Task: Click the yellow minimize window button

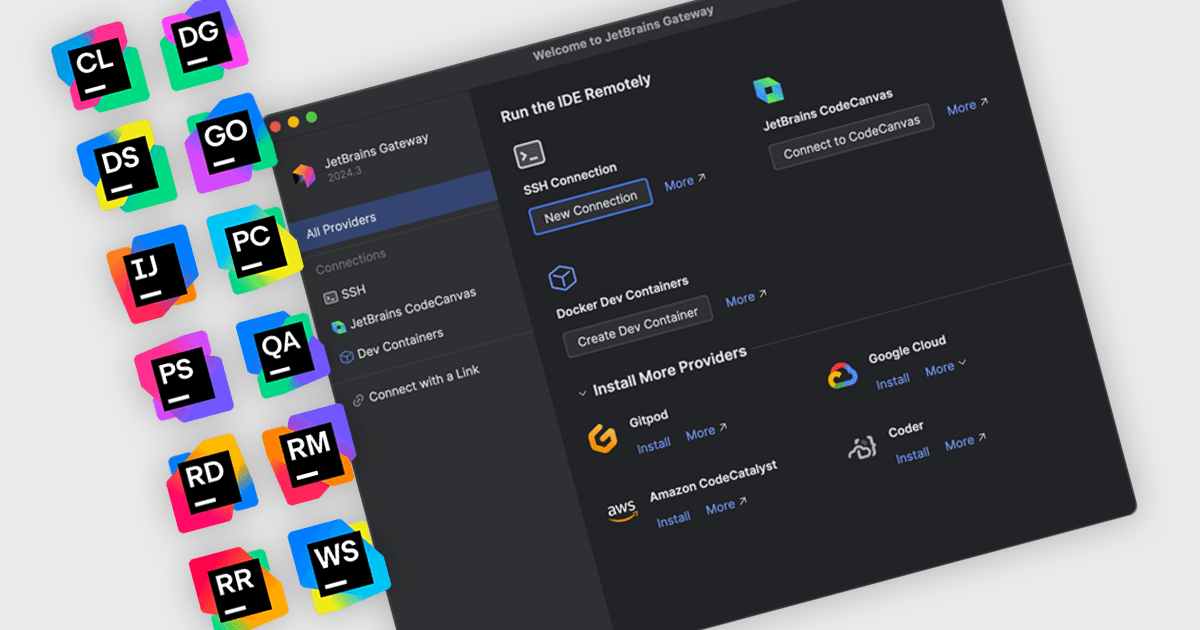Action: [293, 122]
